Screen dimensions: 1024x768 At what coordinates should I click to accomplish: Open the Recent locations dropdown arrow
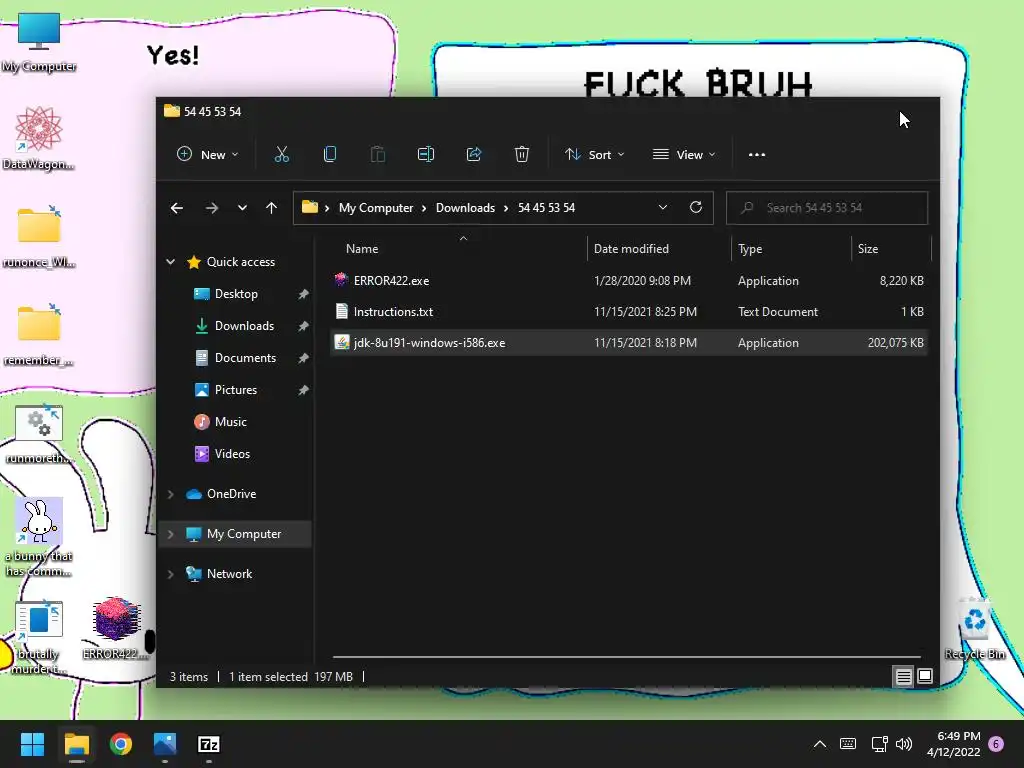click(242, 208)
